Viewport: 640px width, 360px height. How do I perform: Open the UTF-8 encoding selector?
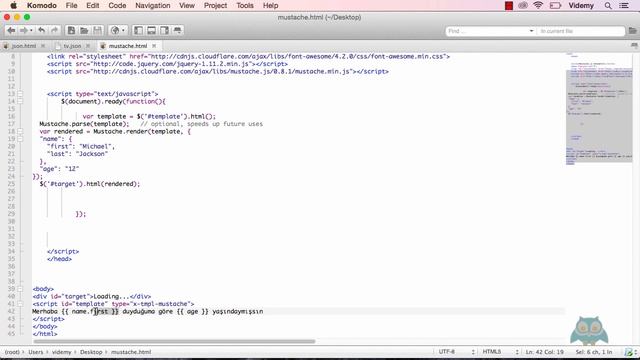coord(457,352)
